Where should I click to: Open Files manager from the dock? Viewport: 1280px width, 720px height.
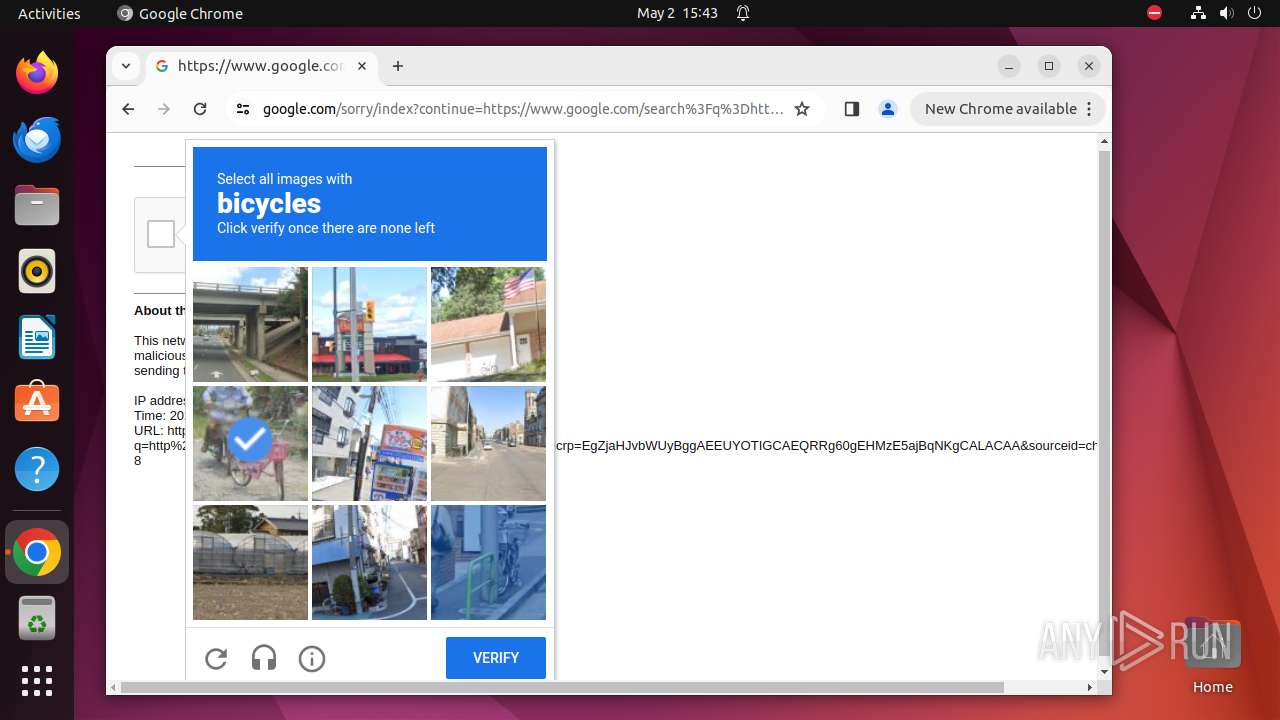[x=37, y=205]
